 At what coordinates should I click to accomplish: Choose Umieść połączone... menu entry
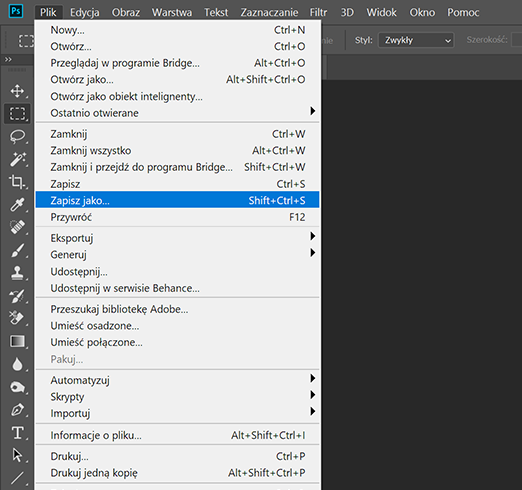pyautogui.click(x=177, y=342)
